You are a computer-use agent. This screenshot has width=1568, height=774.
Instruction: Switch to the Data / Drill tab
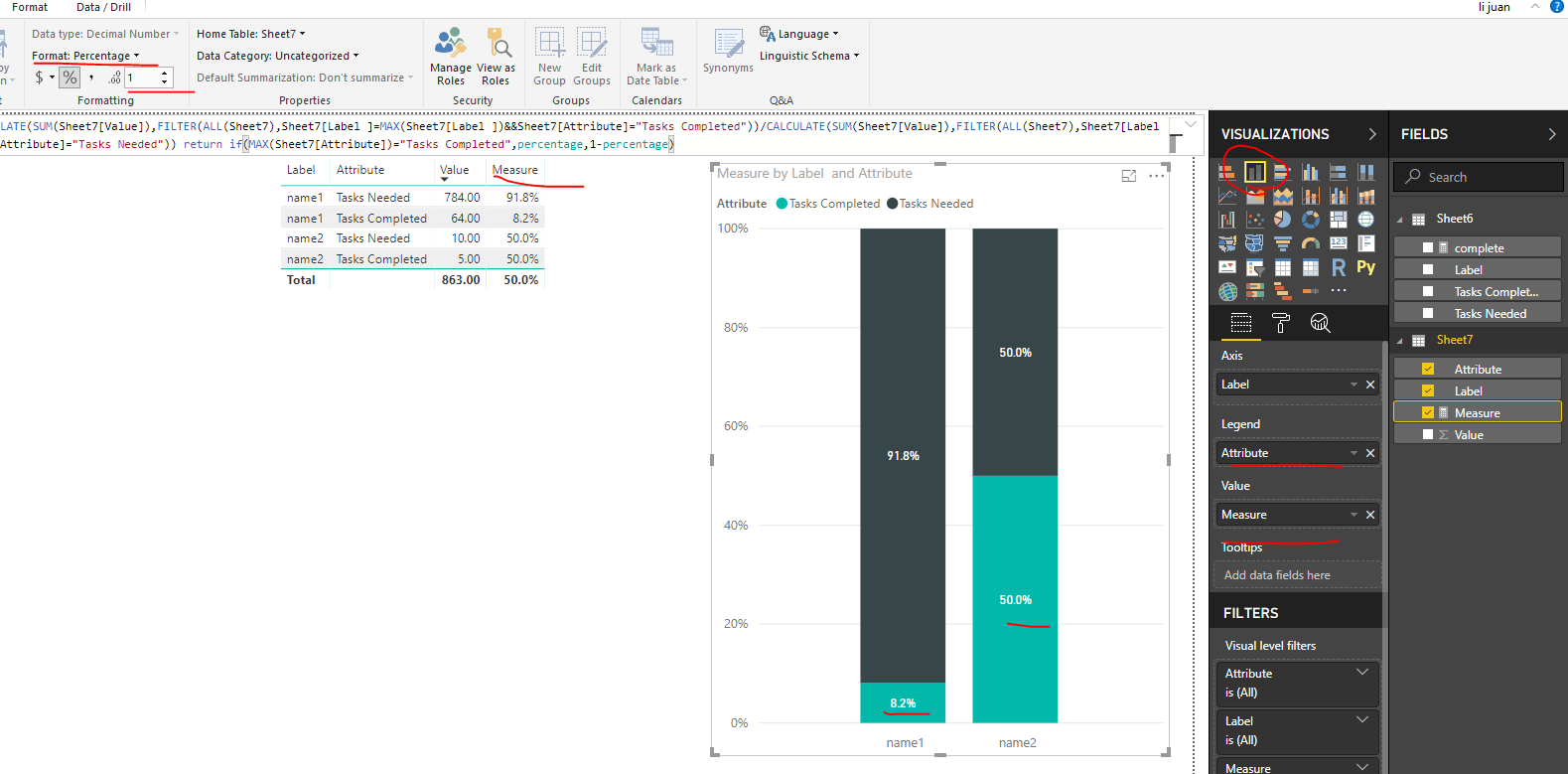pos(103,7)
